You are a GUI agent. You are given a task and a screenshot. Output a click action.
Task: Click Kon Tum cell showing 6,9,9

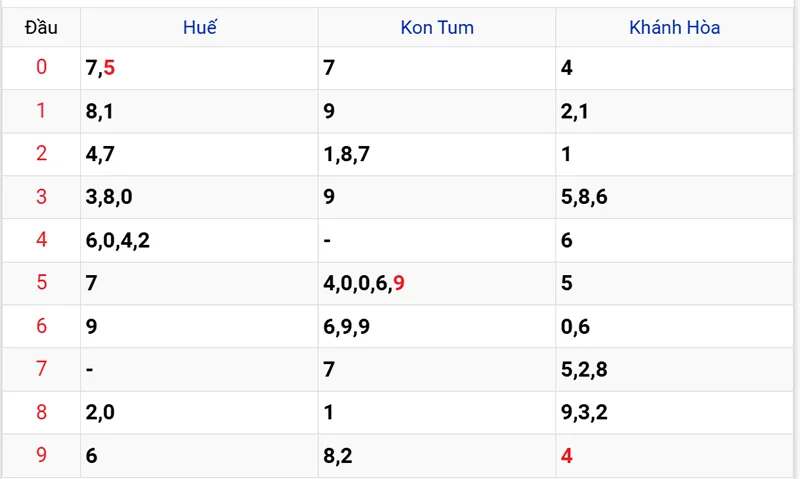(x=437, y=326)
